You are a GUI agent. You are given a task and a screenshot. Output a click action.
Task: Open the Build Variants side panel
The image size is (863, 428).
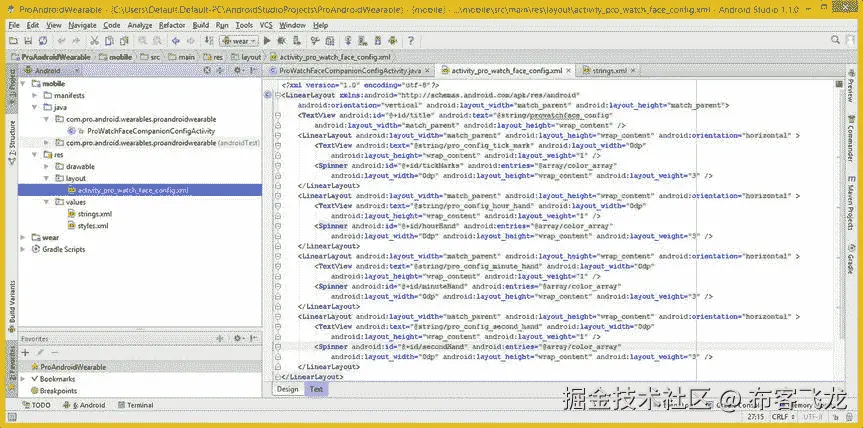(12, 307)
